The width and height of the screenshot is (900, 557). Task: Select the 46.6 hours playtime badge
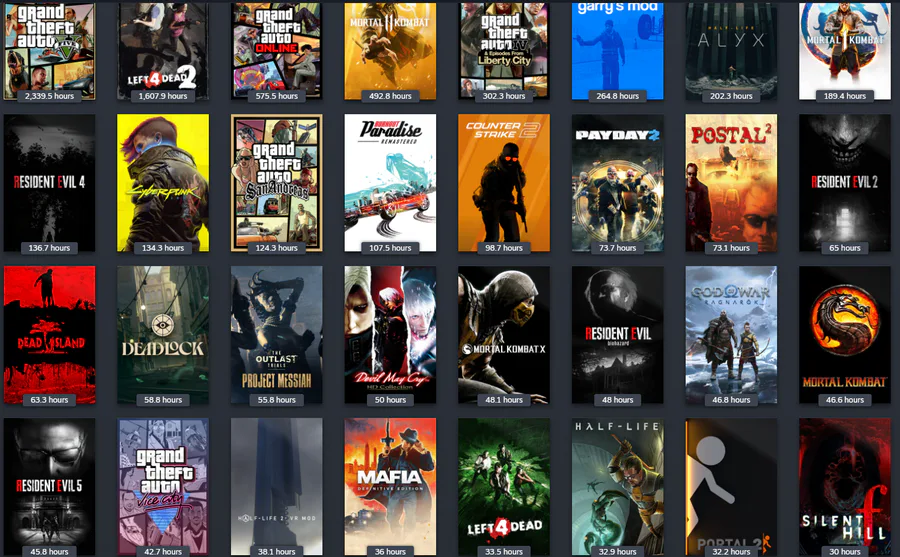(845, 400)
